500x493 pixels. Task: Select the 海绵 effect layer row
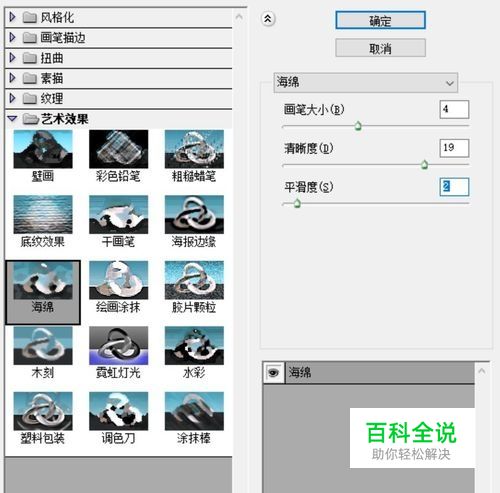[x=368, y=373]
